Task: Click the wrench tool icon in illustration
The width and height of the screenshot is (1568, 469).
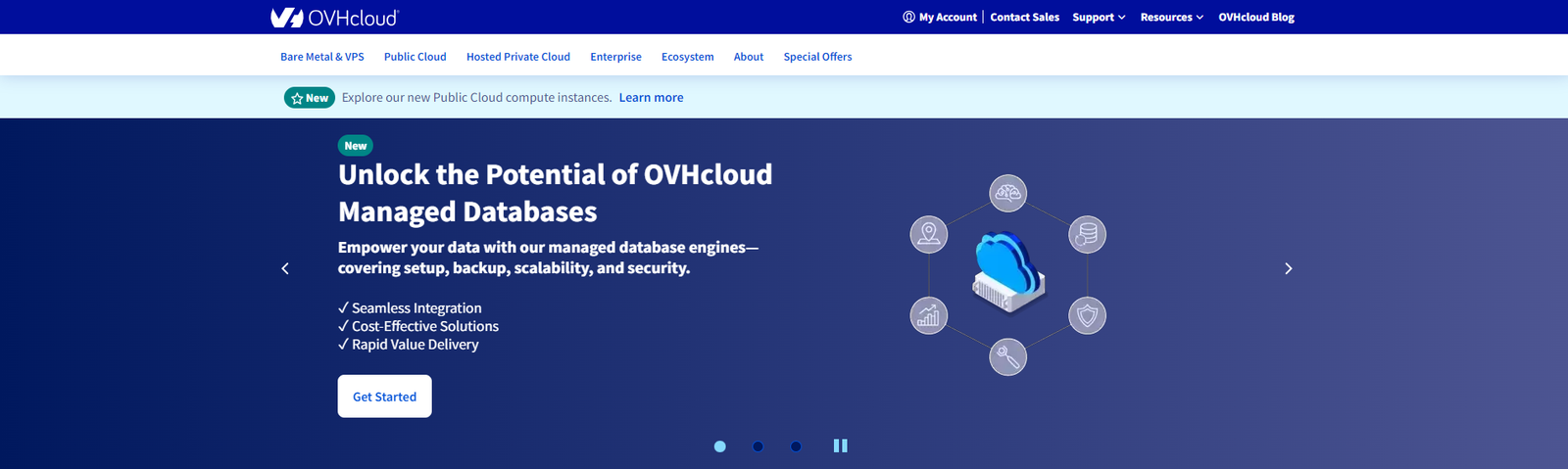Action: tap(1007, 357)
